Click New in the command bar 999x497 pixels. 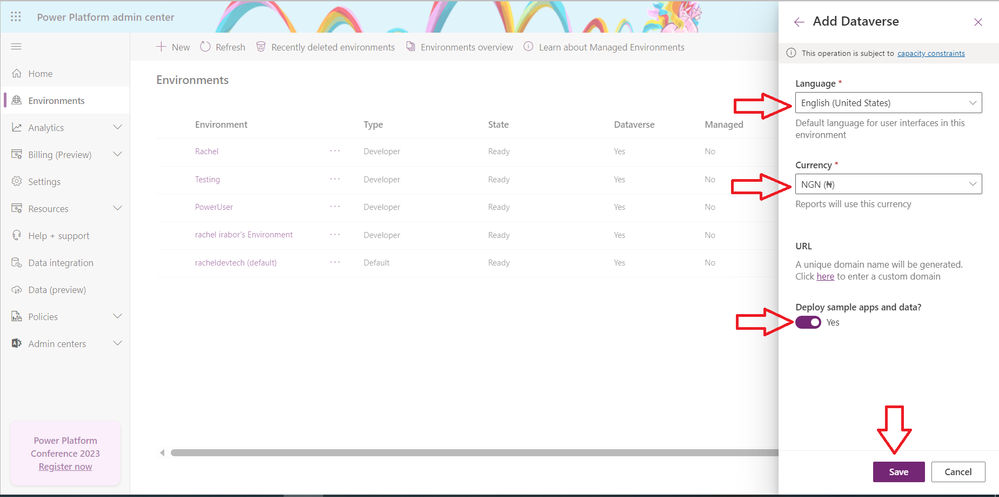coord(173,47)
